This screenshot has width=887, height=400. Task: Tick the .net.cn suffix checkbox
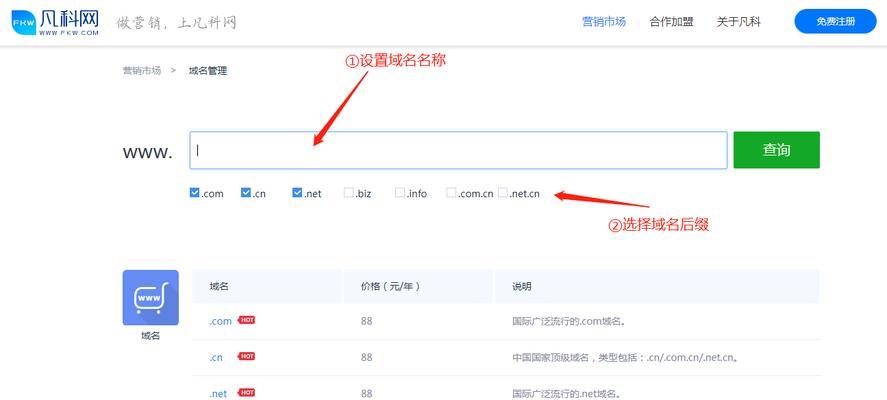(x=503, y=193)
